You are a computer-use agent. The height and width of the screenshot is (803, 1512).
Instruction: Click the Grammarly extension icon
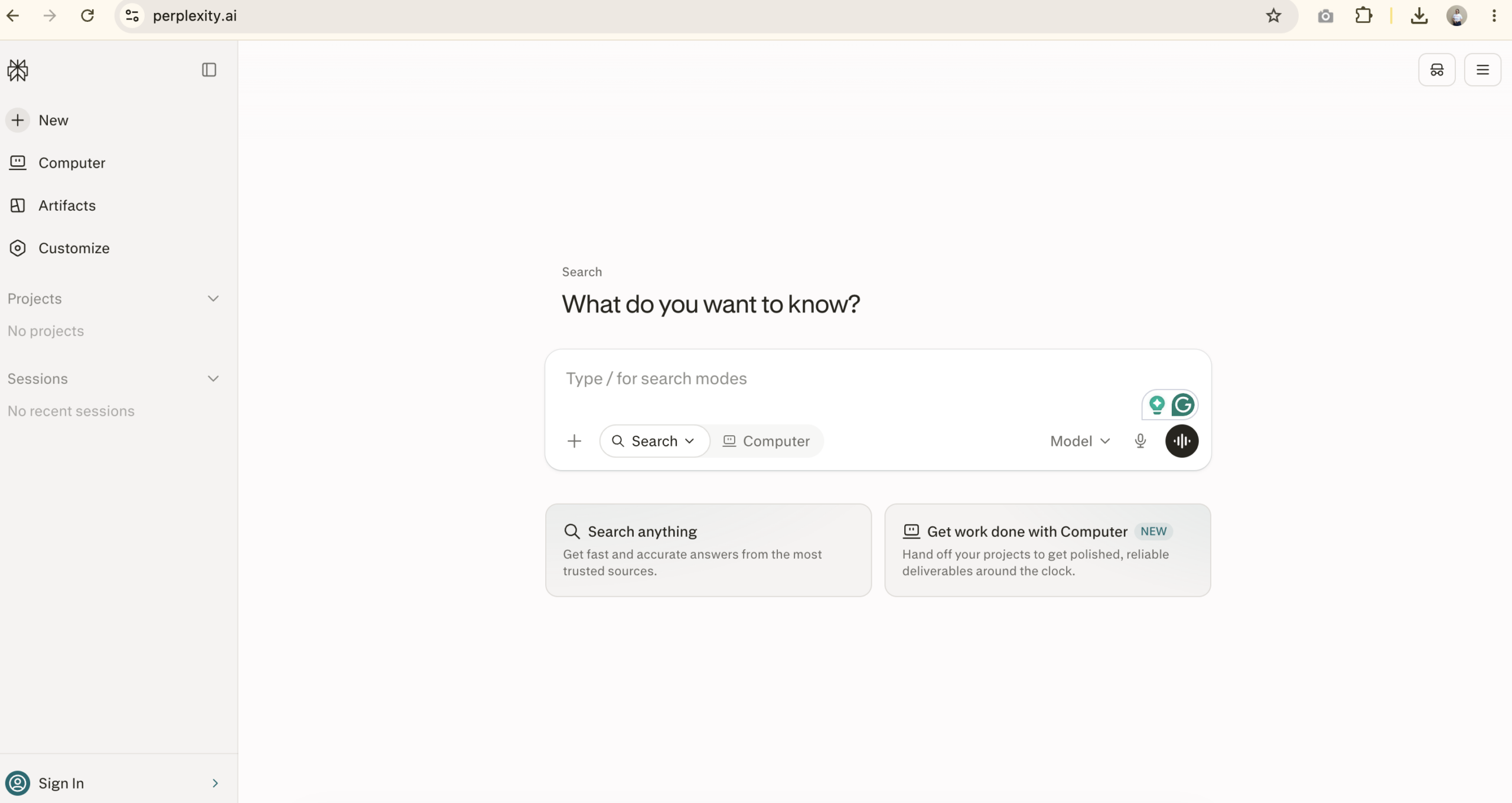(x=1183, y=405)
